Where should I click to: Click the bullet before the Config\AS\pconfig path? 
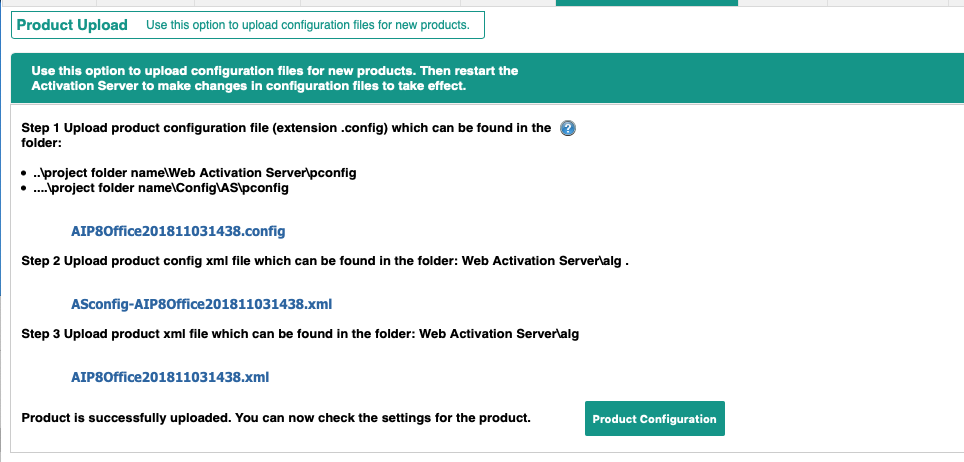point(24,189)
